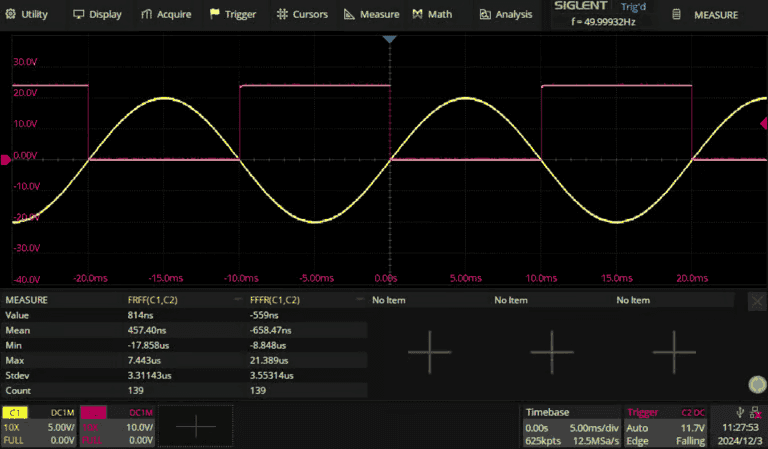The width and height of the screenshot is (768, 449).
Task: Open the C2 channel settings box
Action: point(117,426)
